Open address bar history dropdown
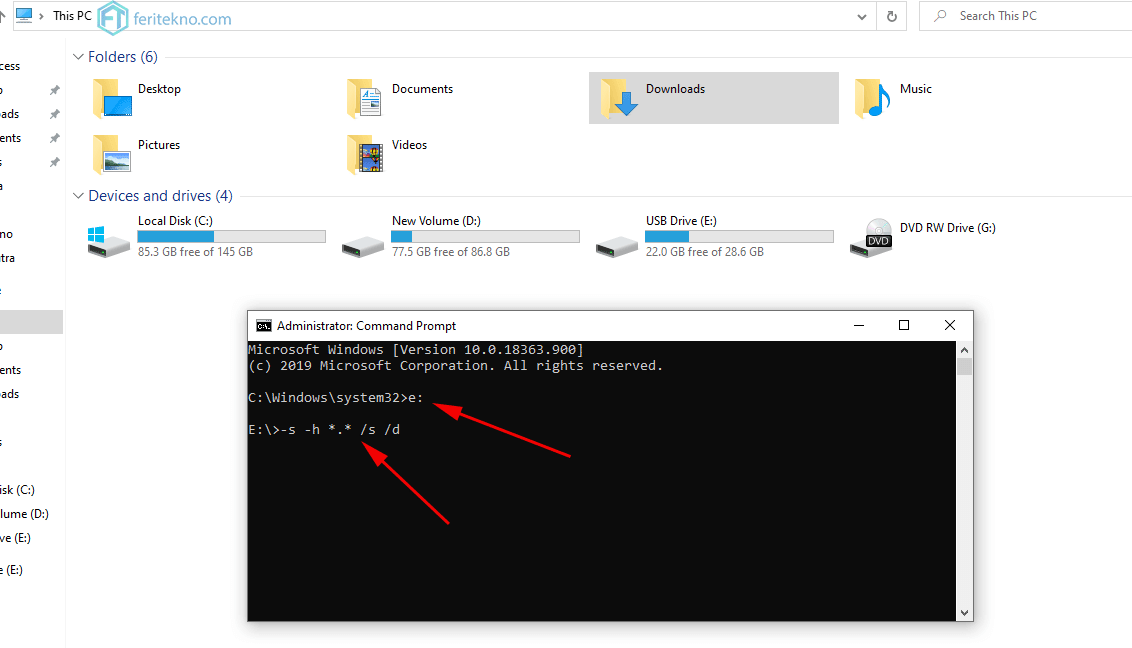Image resolution: width=1132 pixels, height=648 pixels. pyautogui.click(x=861, y=17)
